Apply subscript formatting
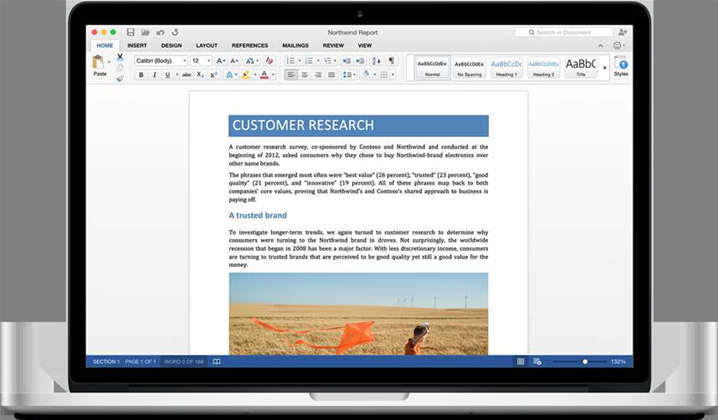The height and width of the screenshot is (420, 718). point(200,75)
